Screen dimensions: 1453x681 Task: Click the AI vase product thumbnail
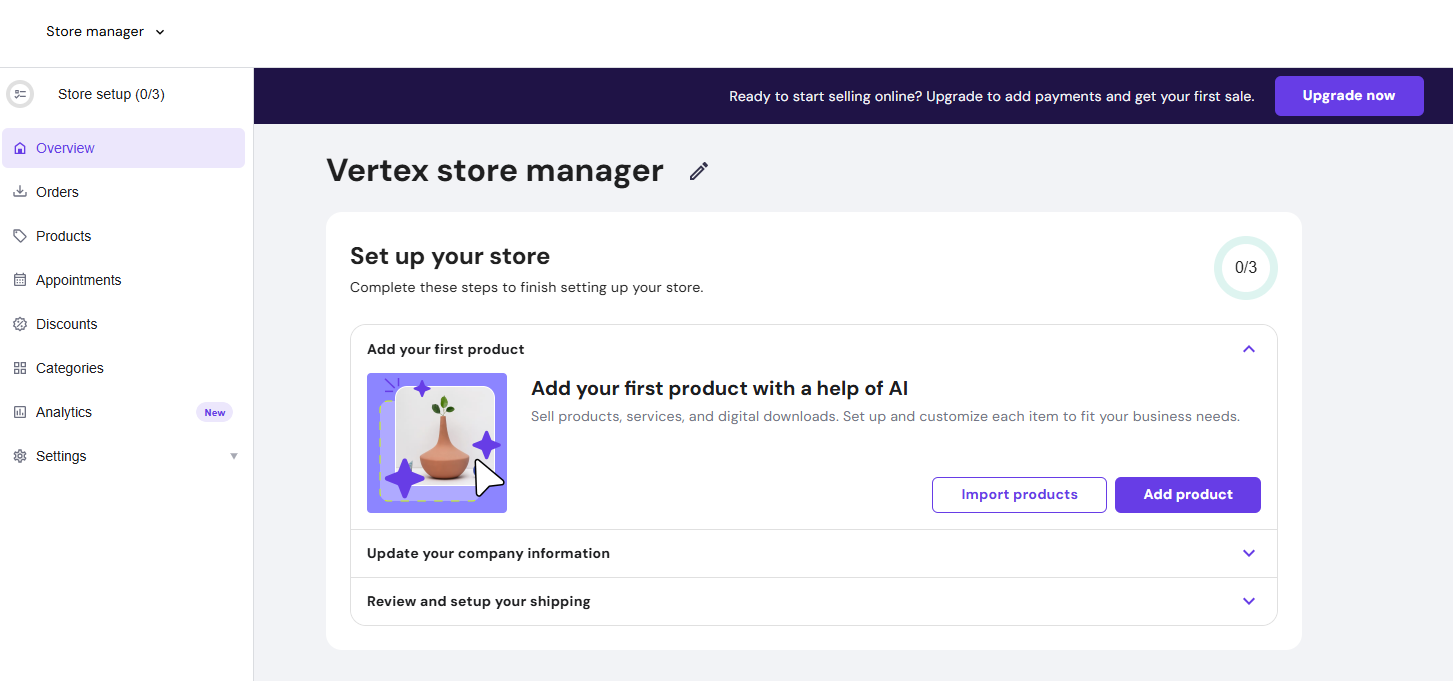click(437, 442)
